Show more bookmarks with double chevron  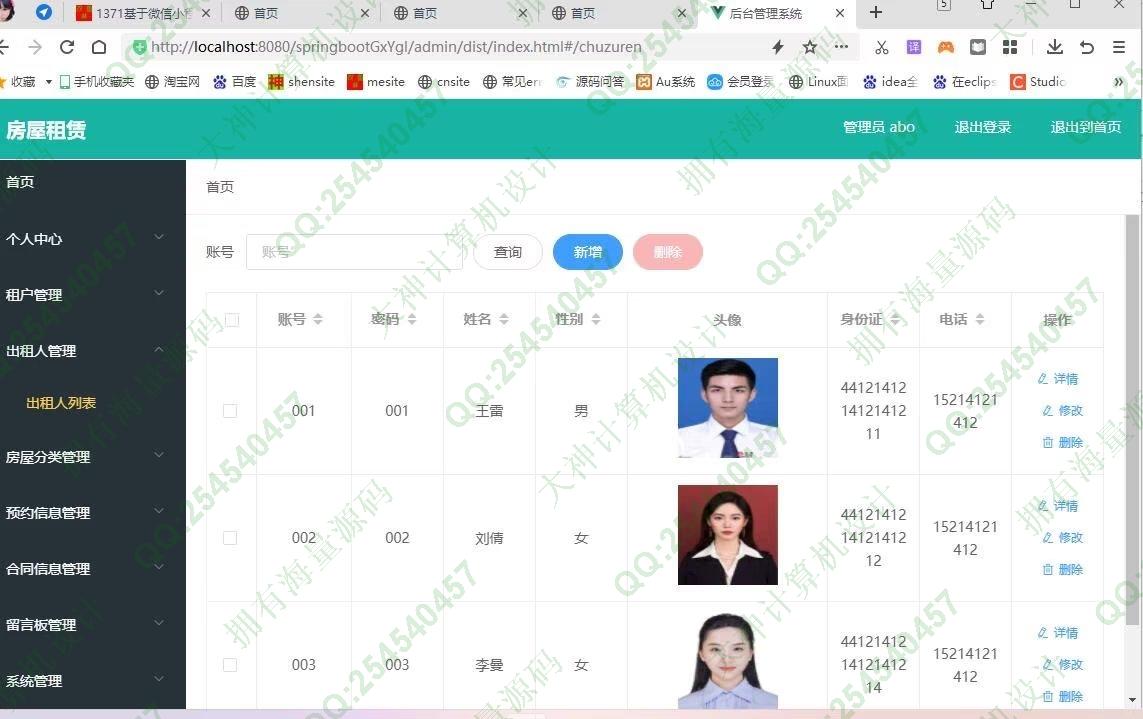click(1119, 82)
